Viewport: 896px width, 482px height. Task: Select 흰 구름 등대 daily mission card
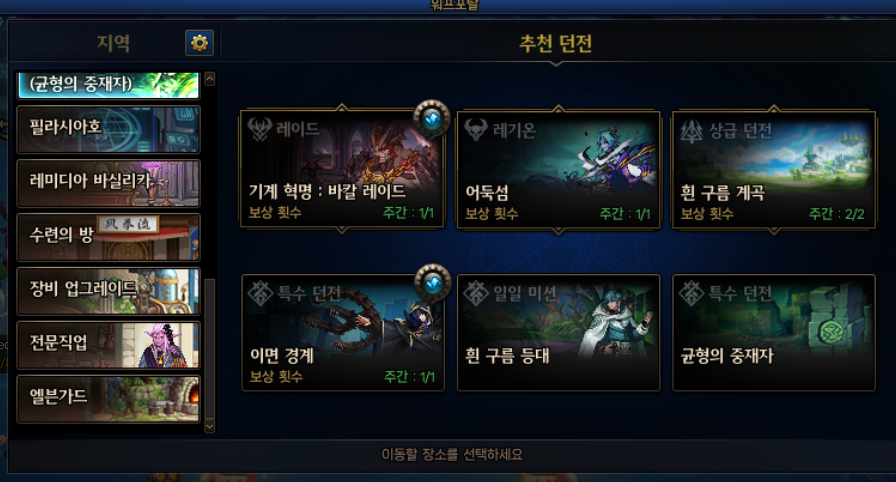point(559,333)
